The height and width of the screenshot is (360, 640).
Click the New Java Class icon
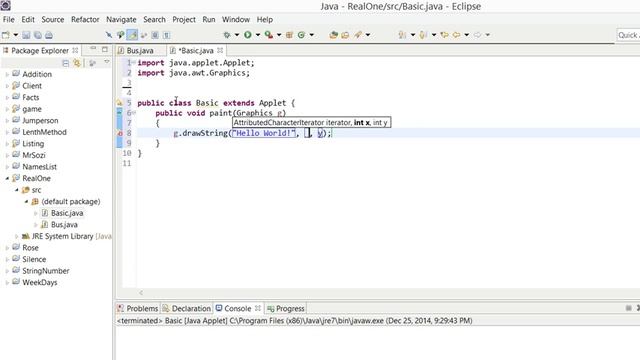[x=301, y=35]
